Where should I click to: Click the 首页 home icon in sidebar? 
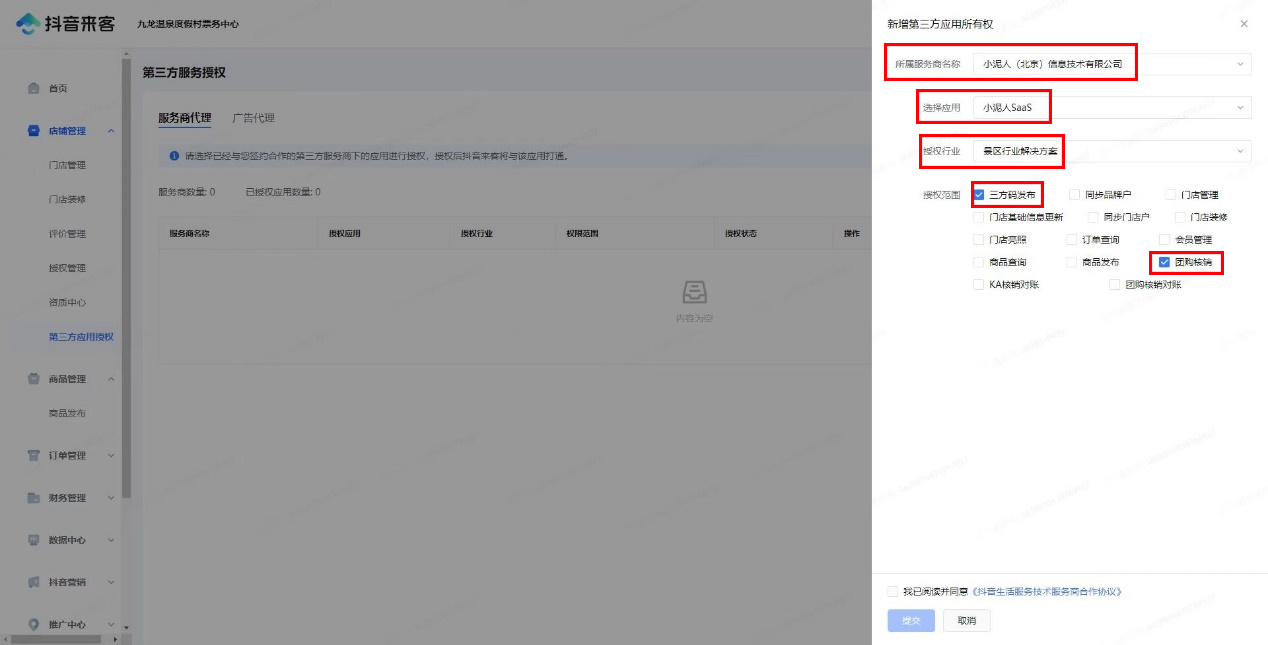34,88
